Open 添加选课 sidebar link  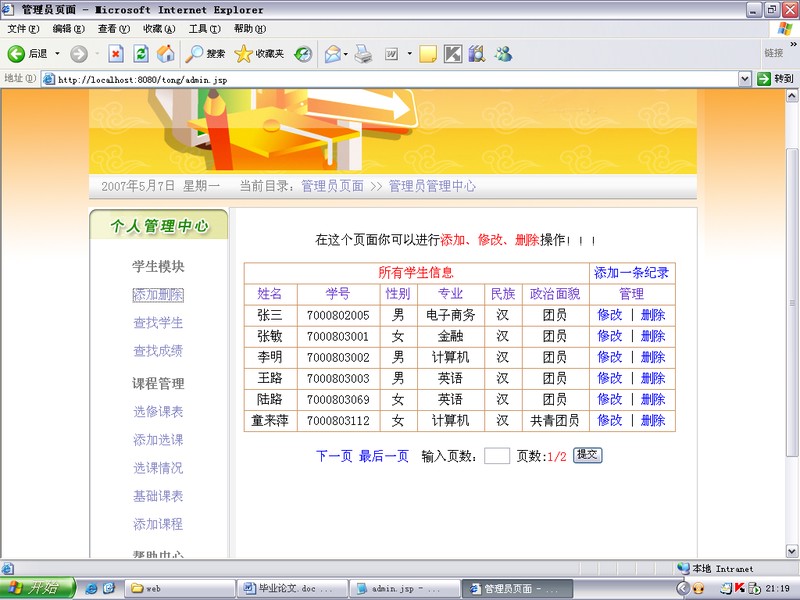click(158, 440)
